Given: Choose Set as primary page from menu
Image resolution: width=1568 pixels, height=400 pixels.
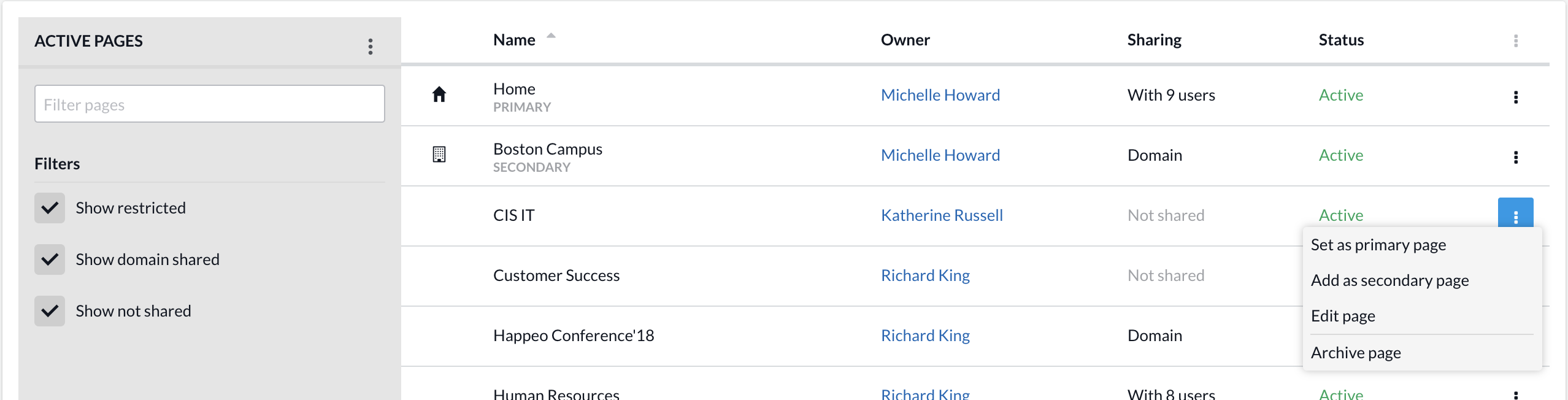Looking at the screenshot, I should [x=1378, y=245].
